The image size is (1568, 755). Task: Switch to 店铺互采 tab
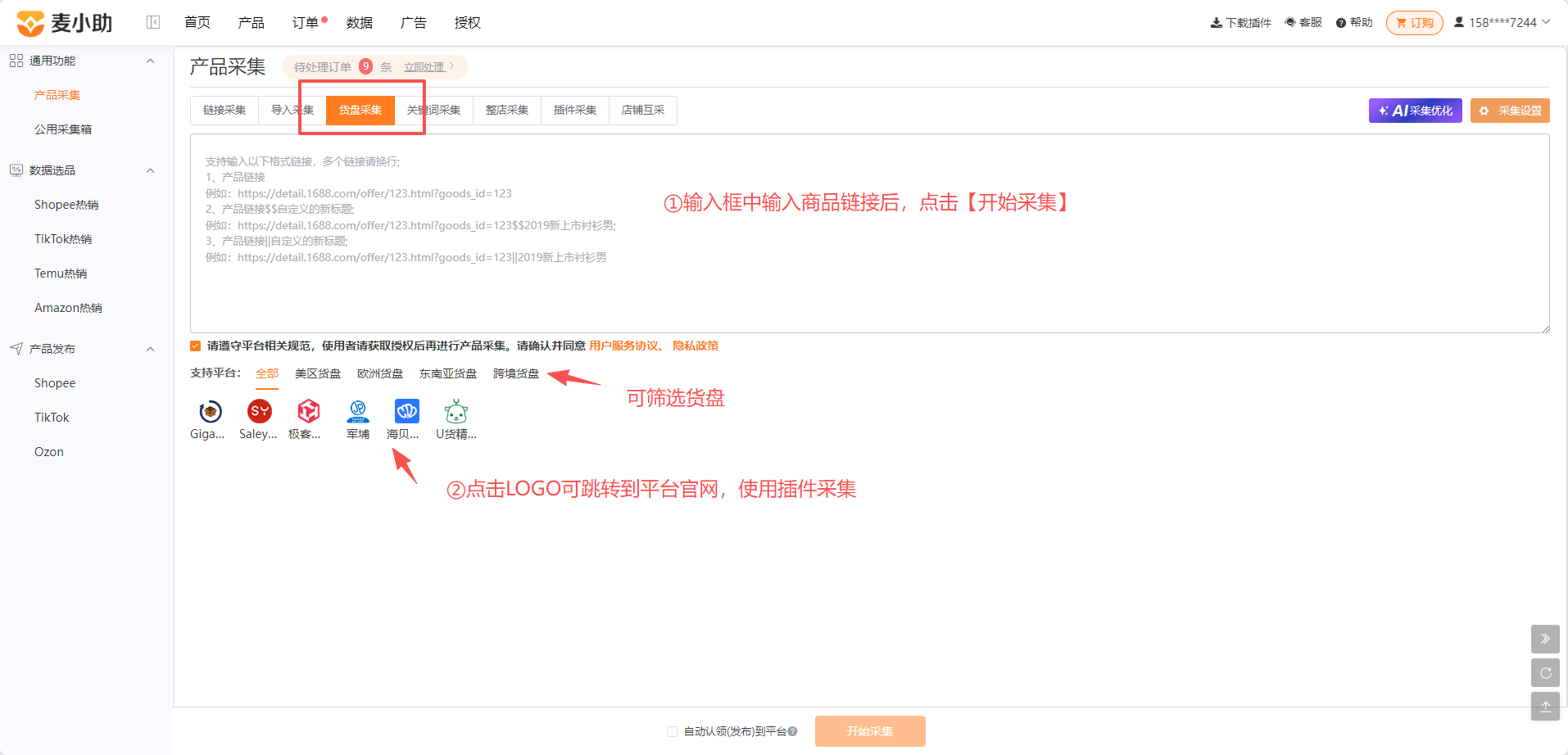(643, 111)
